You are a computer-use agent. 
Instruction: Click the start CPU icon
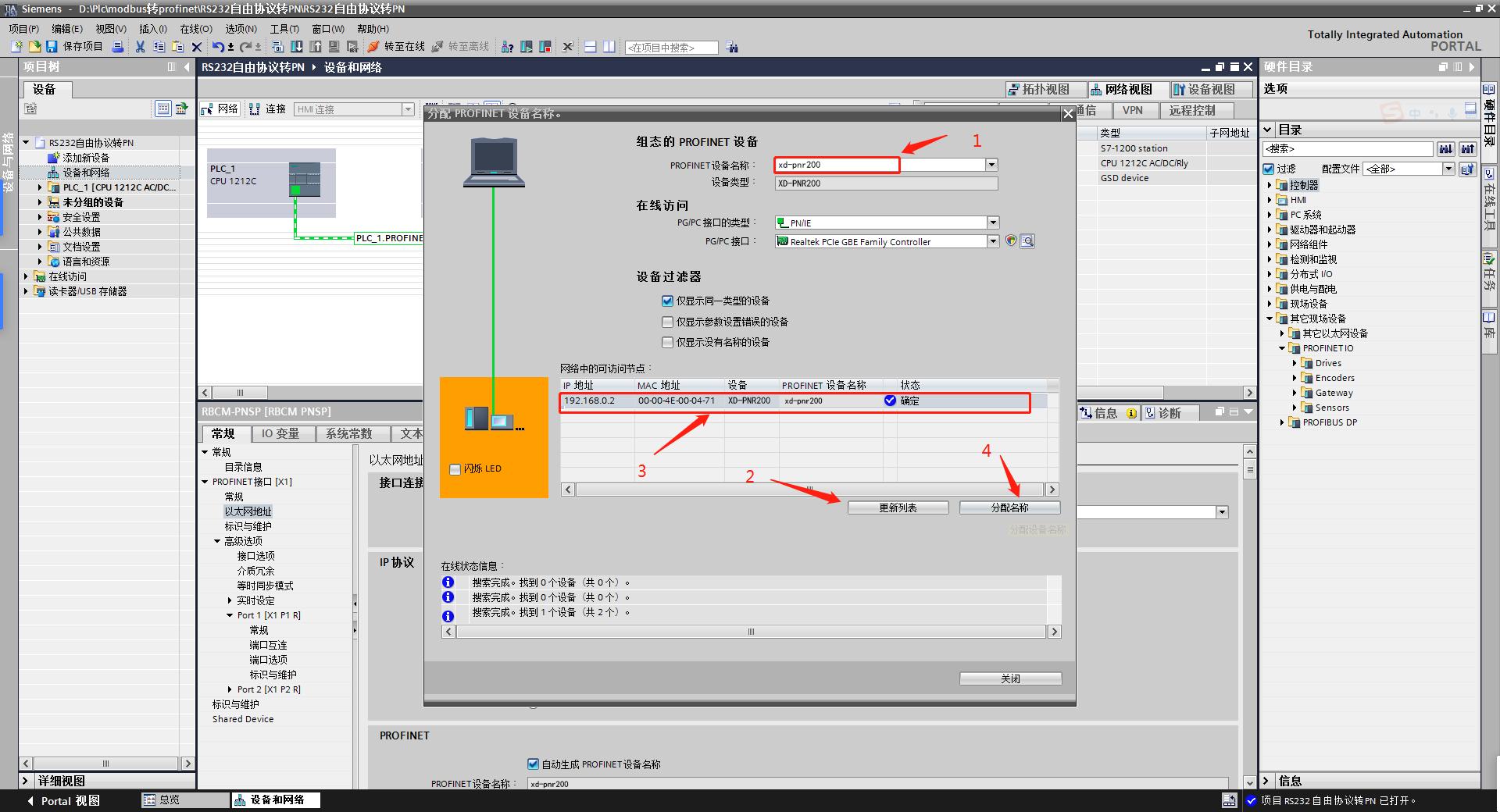click(x=526, y=47)
